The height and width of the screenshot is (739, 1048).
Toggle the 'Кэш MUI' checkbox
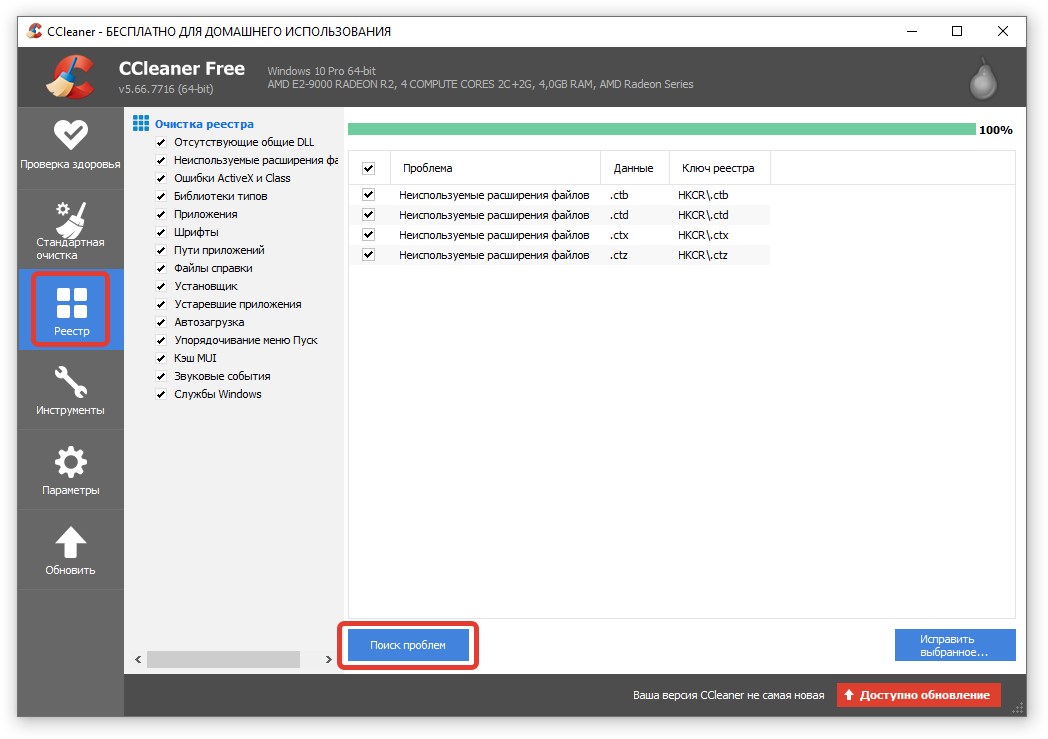161,358
